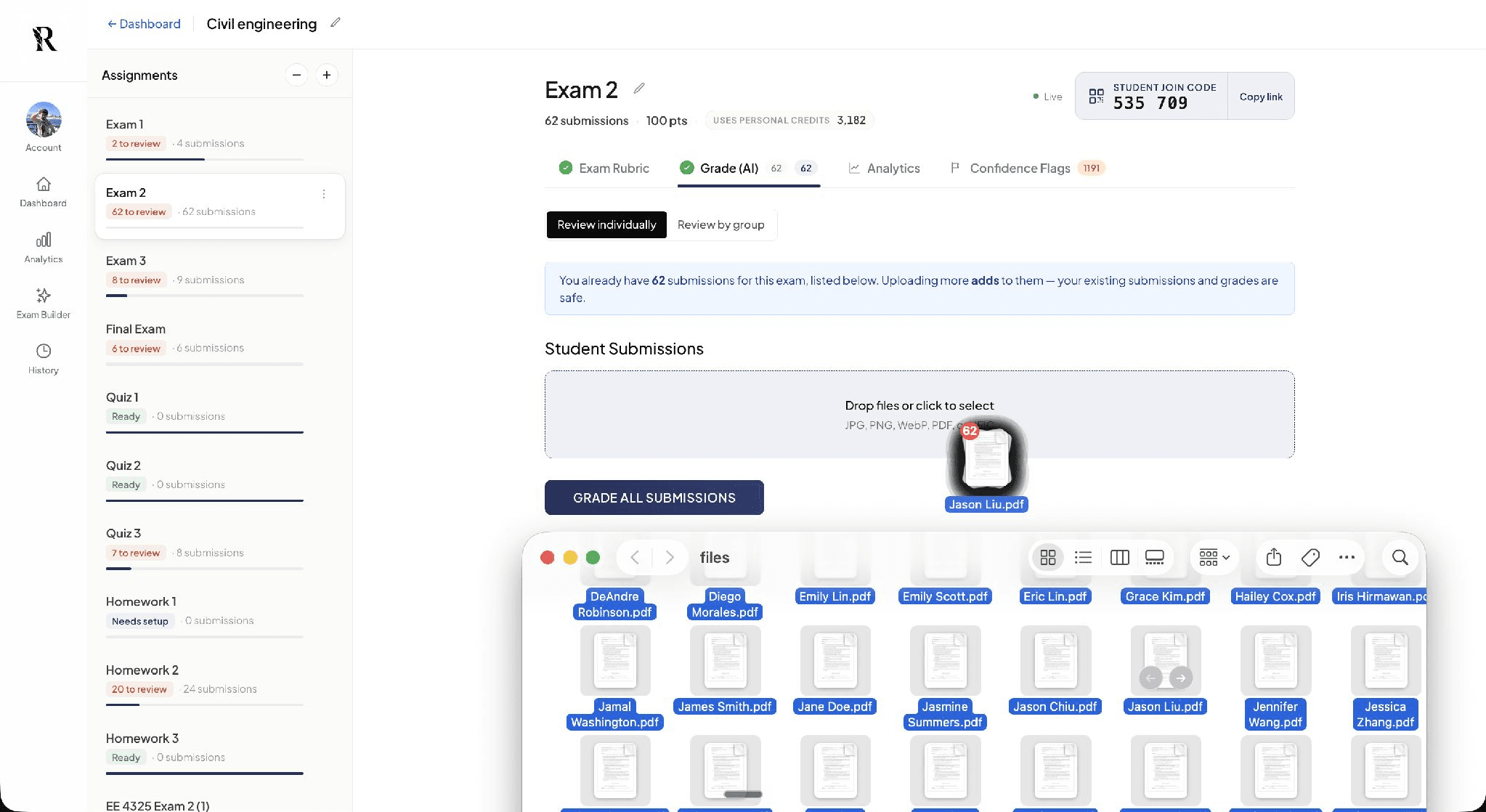Return via the Dashboard back link

[x=144, y=23]
